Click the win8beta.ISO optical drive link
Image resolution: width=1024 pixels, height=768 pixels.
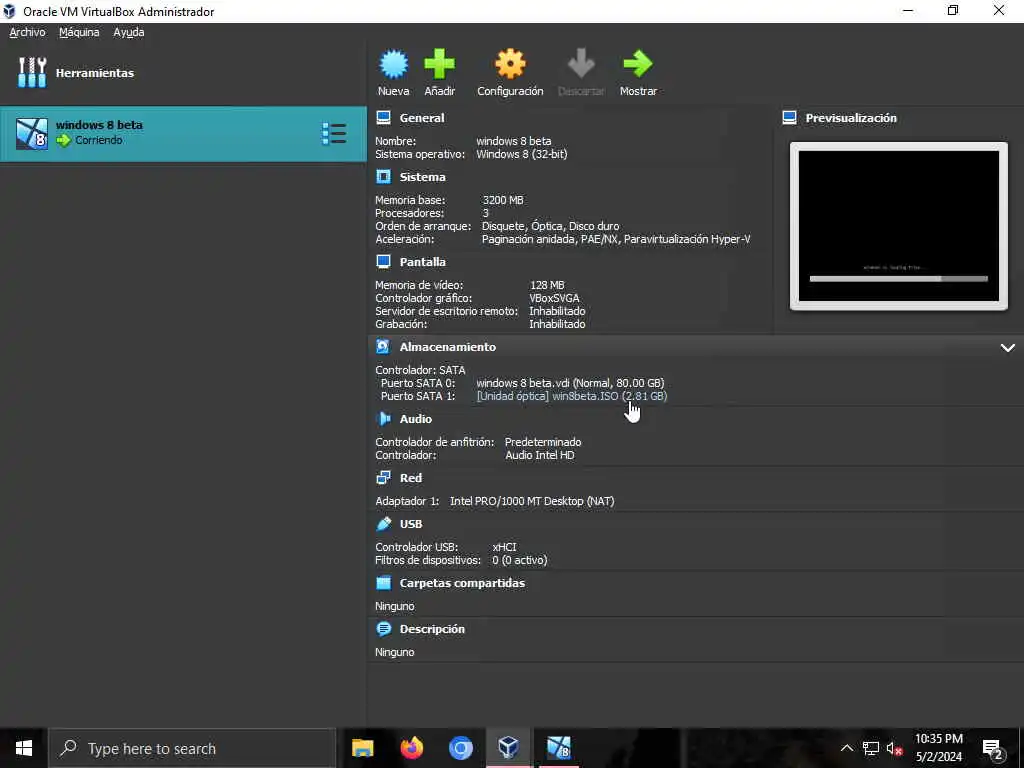(x=571, y=396)
